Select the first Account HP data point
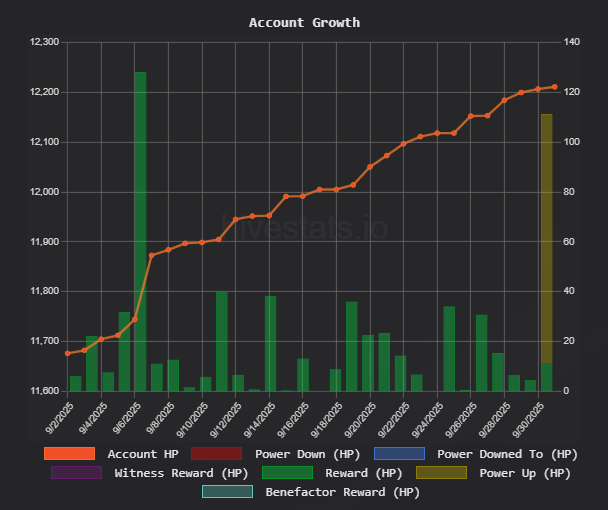 [x=68, y=353]
